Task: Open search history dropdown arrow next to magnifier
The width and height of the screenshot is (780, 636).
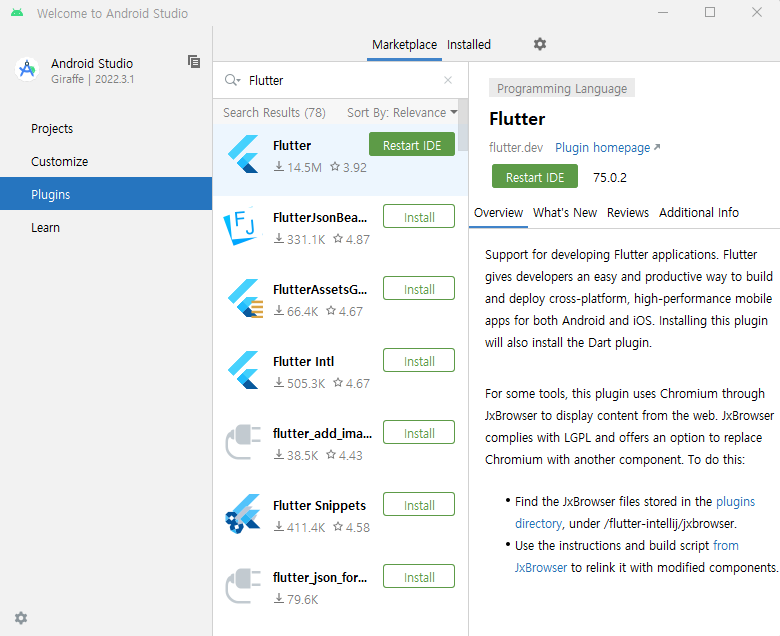Action: click(238, 81)
